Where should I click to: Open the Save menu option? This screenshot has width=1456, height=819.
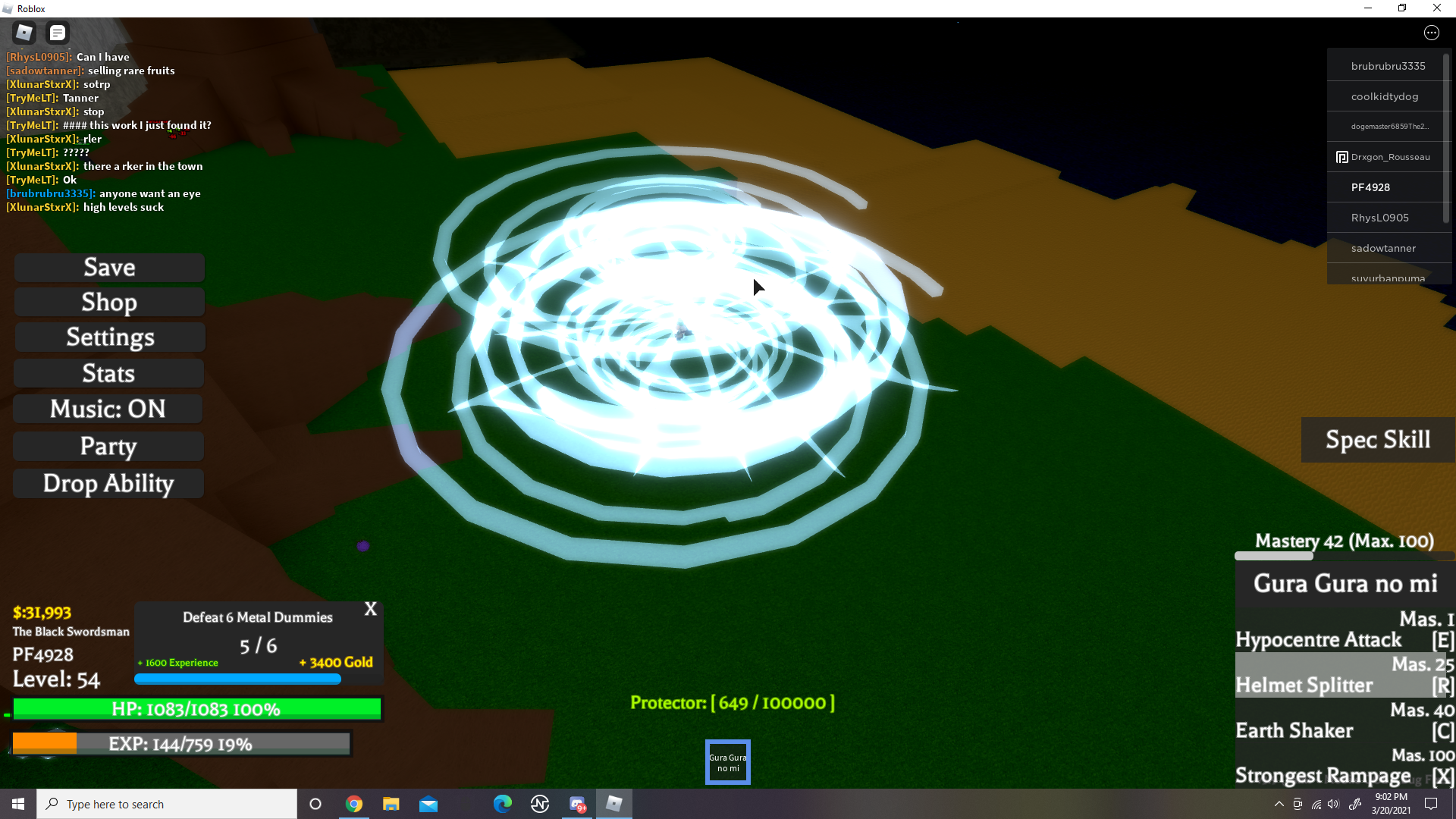point(108,266)
